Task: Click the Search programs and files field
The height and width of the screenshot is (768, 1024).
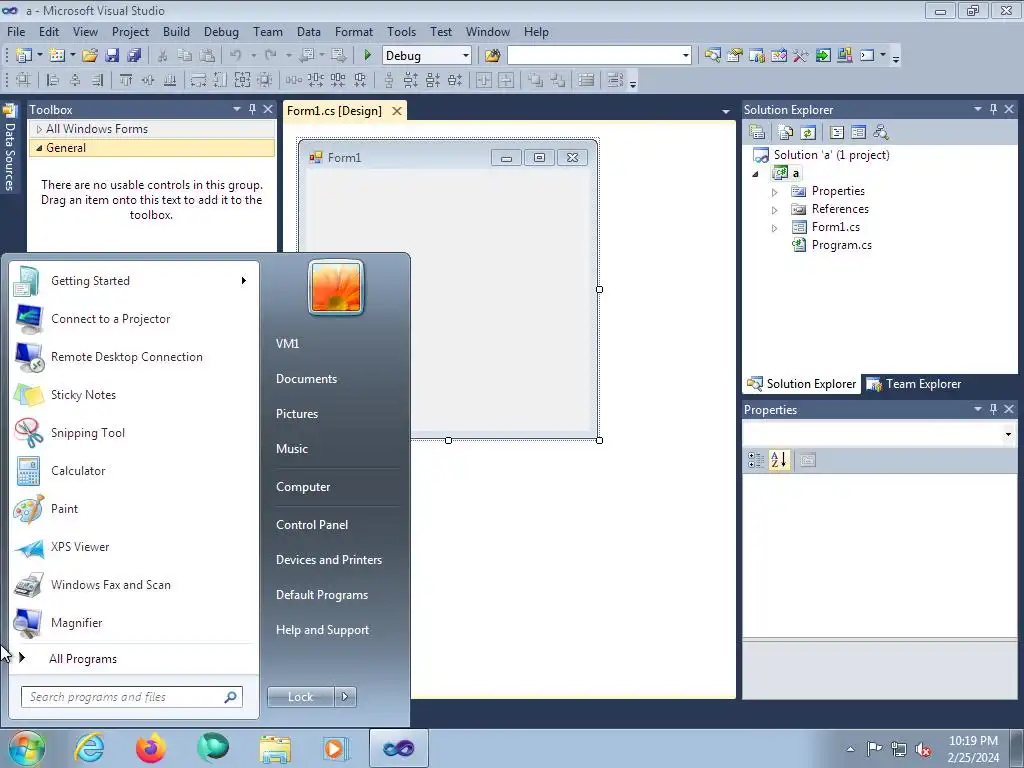Action: (x=131, y=697)
